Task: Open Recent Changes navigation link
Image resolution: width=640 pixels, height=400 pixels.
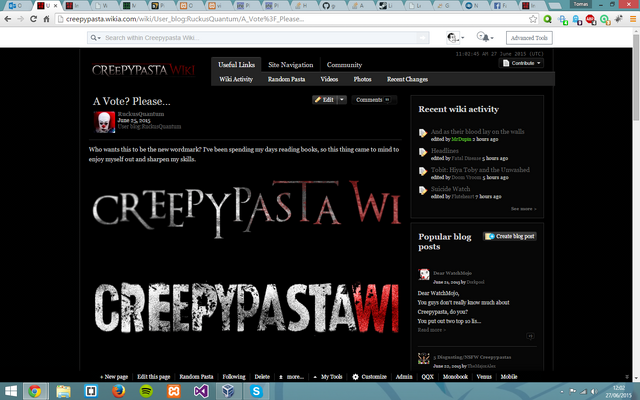Action: point(407,79)
